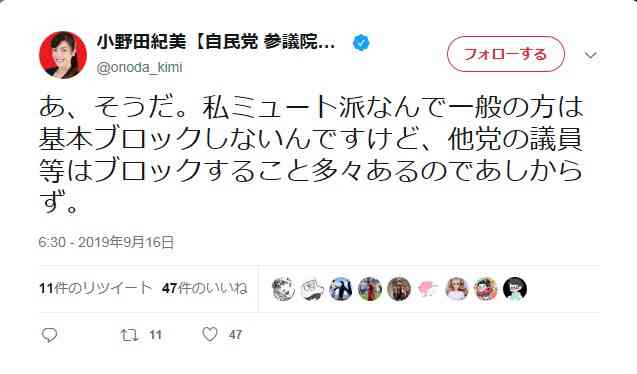This screenshot has height=374, width=637.
Task: Open the last liker avatar with black hair
Action: pyautogui.click(x=515, y=289)
